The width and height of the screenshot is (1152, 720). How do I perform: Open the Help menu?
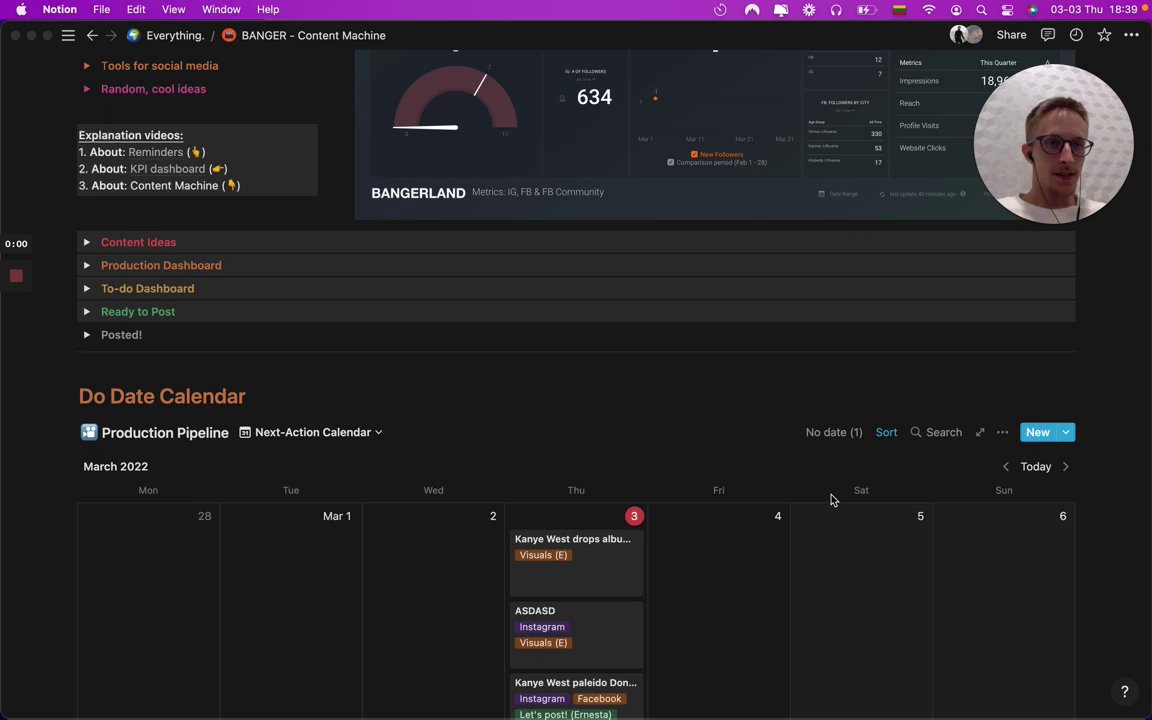pyautogui.click(x=267, y=10)
